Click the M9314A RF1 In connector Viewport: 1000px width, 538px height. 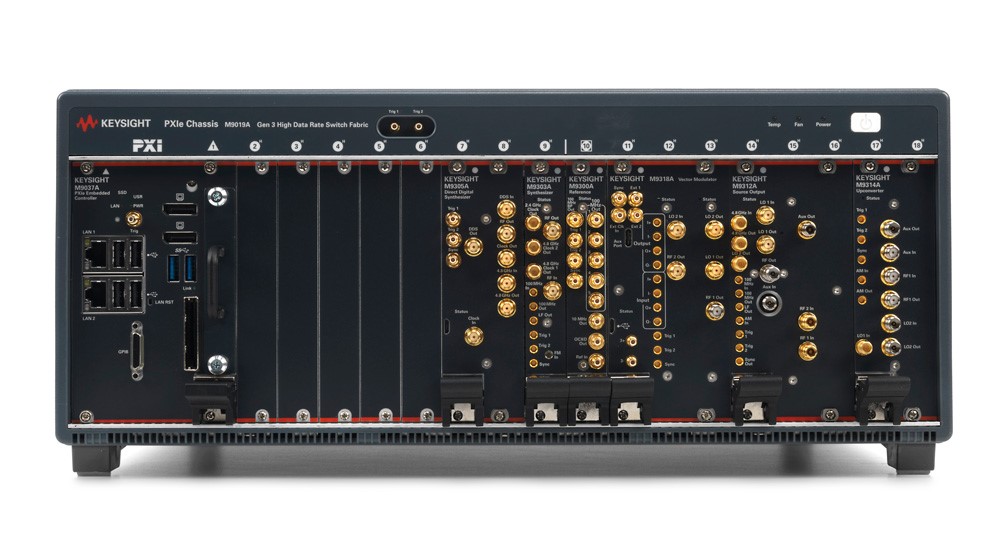890,276
